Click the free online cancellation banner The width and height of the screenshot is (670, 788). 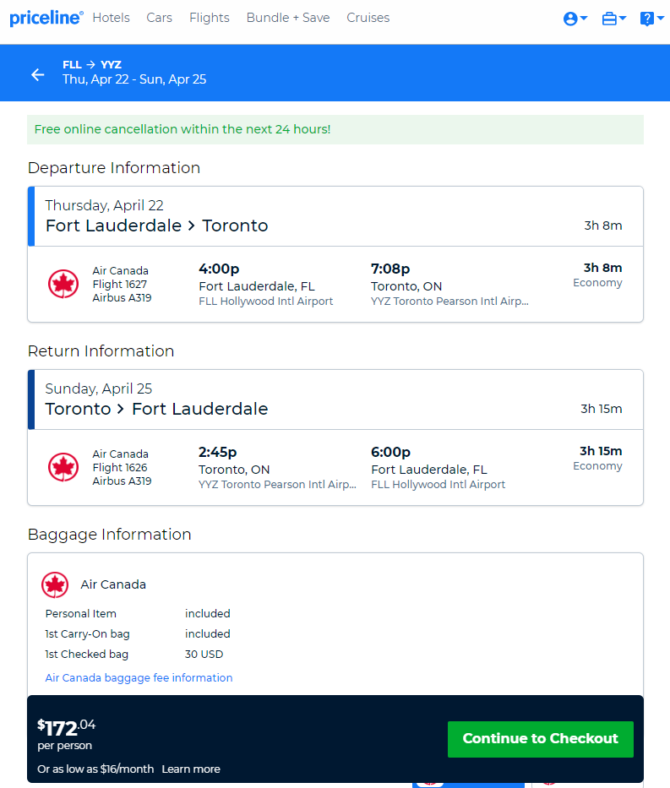tap(335, 130)
